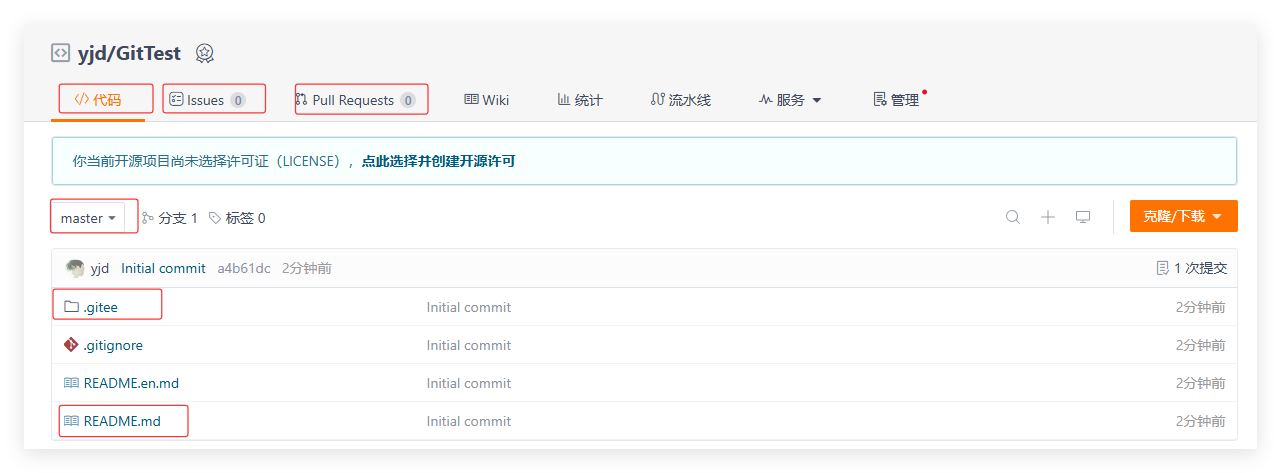1281x473 pixels.
Task: Open the .gitee folder
Action: coord(101,307)
